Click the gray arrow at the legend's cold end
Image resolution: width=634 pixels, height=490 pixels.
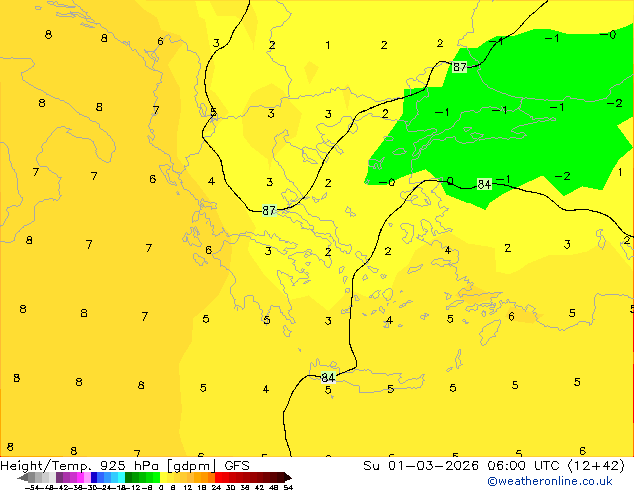tap(23, 478)
